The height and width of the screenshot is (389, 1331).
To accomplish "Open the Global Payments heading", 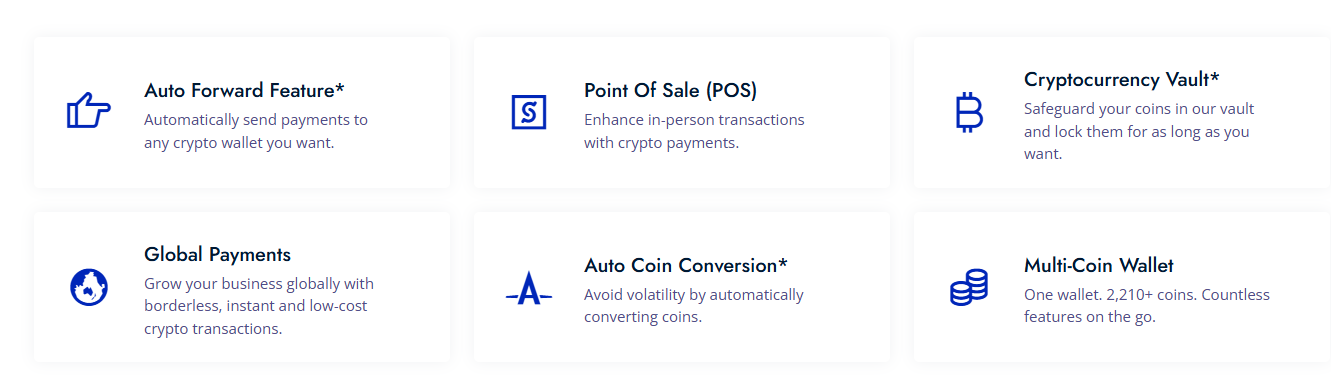I will point(218,254).
